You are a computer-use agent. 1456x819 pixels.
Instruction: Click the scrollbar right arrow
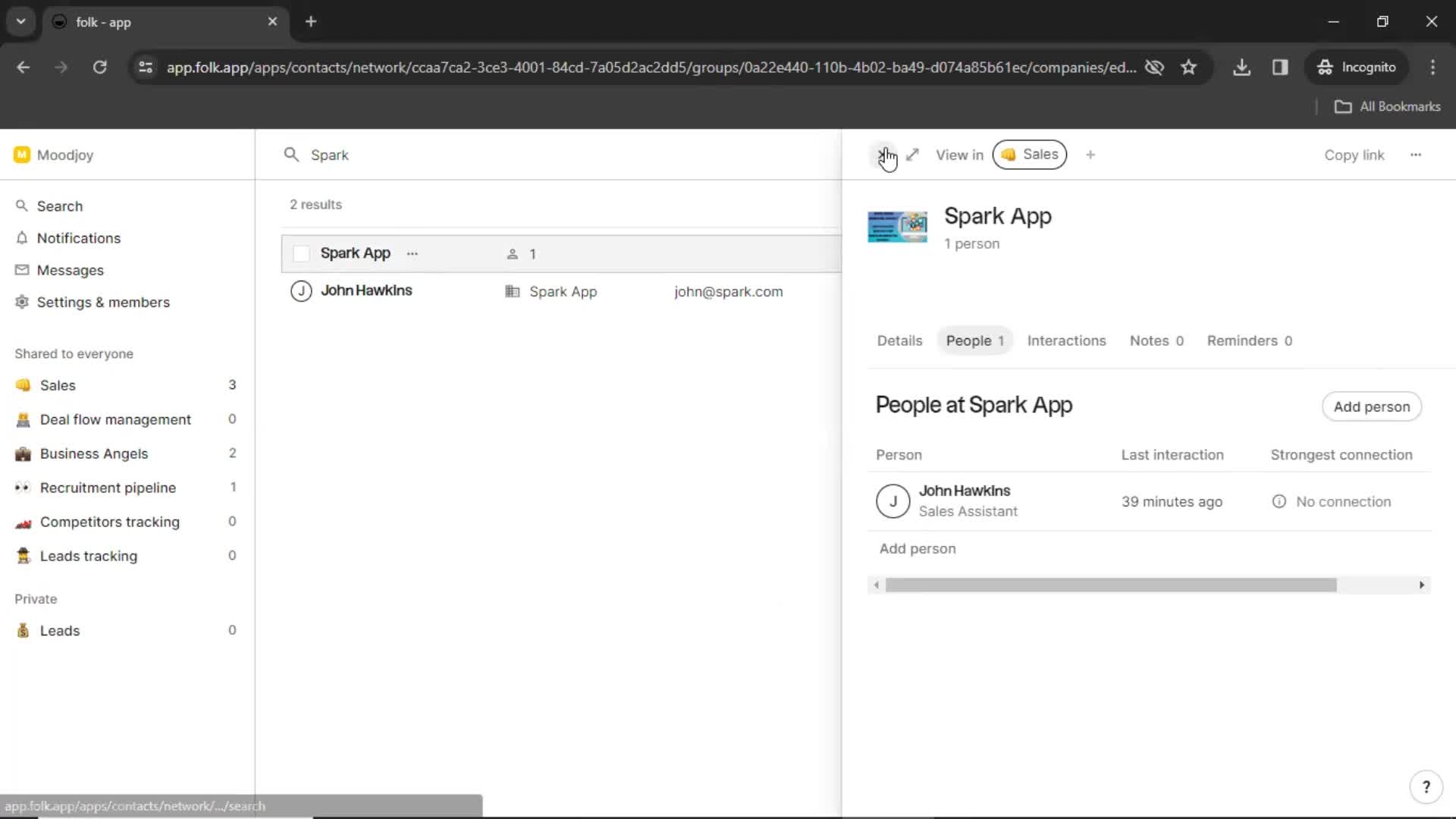pyautogui.click(x=1422, y=585)
